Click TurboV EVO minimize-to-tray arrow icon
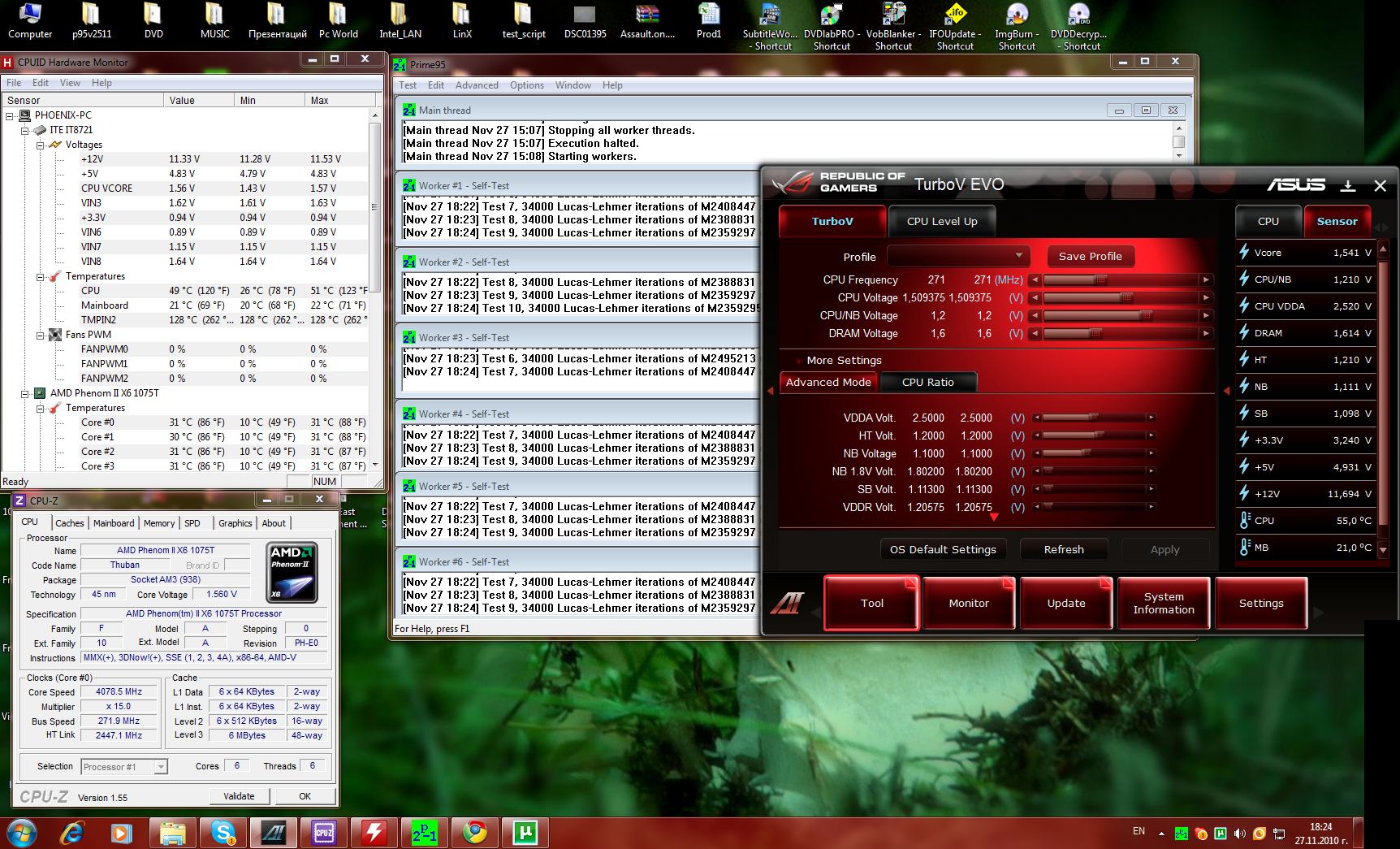1400x849 pixels. pyautogui.click(x=1348, y=185)
